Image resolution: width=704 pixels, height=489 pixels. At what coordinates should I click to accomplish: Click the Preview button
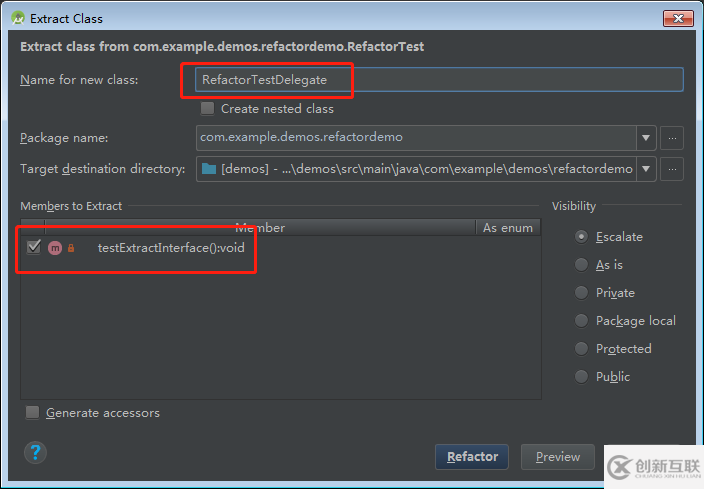click(558, 457)
